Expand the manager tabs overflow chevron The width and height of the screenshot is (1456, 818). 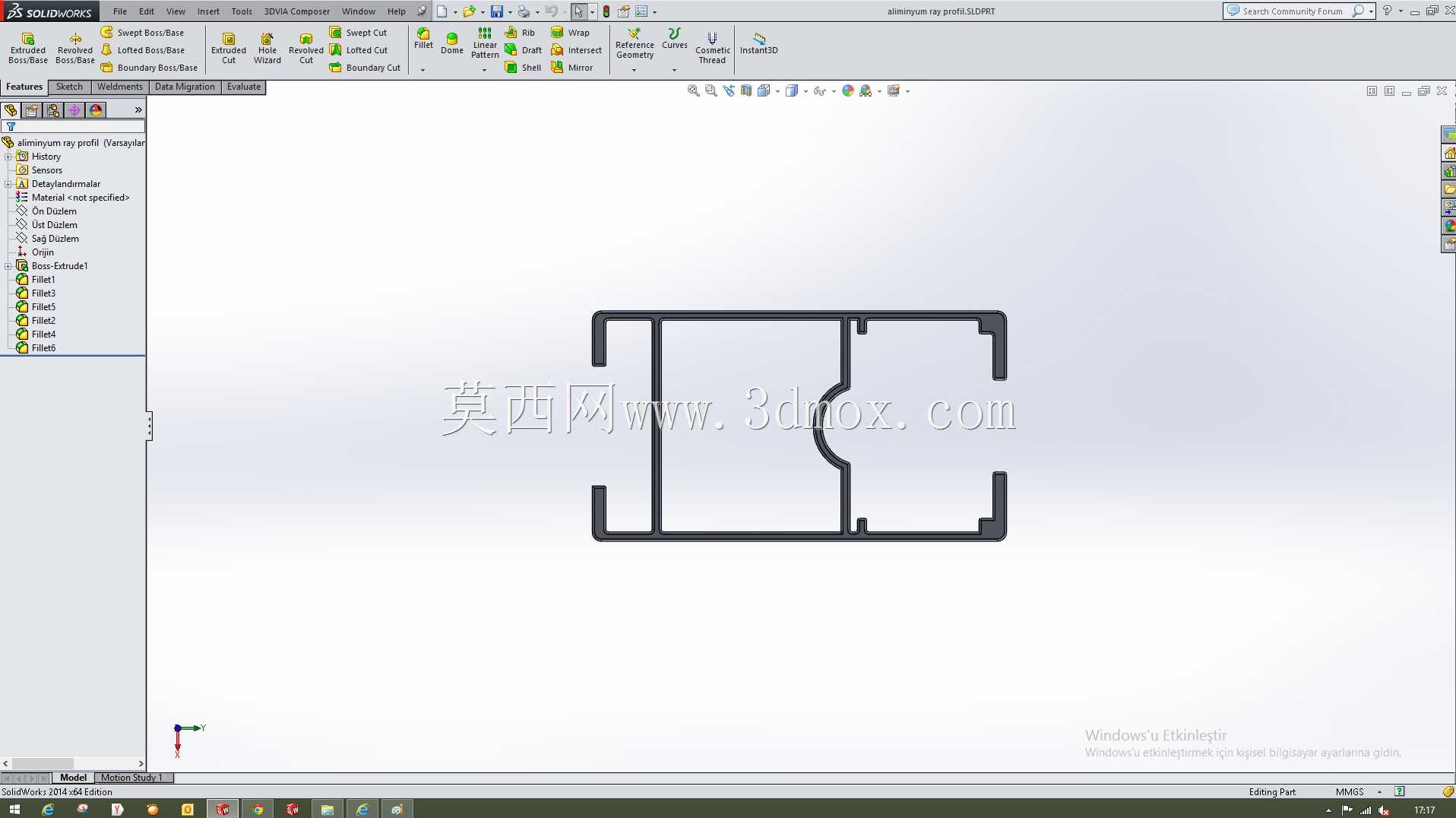[138, 110]
